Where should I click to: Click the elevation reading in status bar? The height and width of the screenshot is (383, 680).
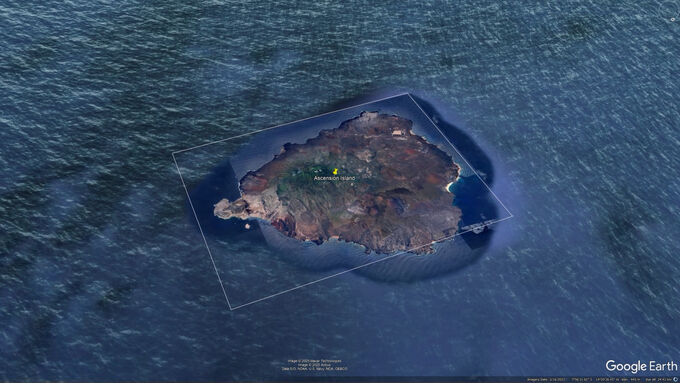pos(631,380)
